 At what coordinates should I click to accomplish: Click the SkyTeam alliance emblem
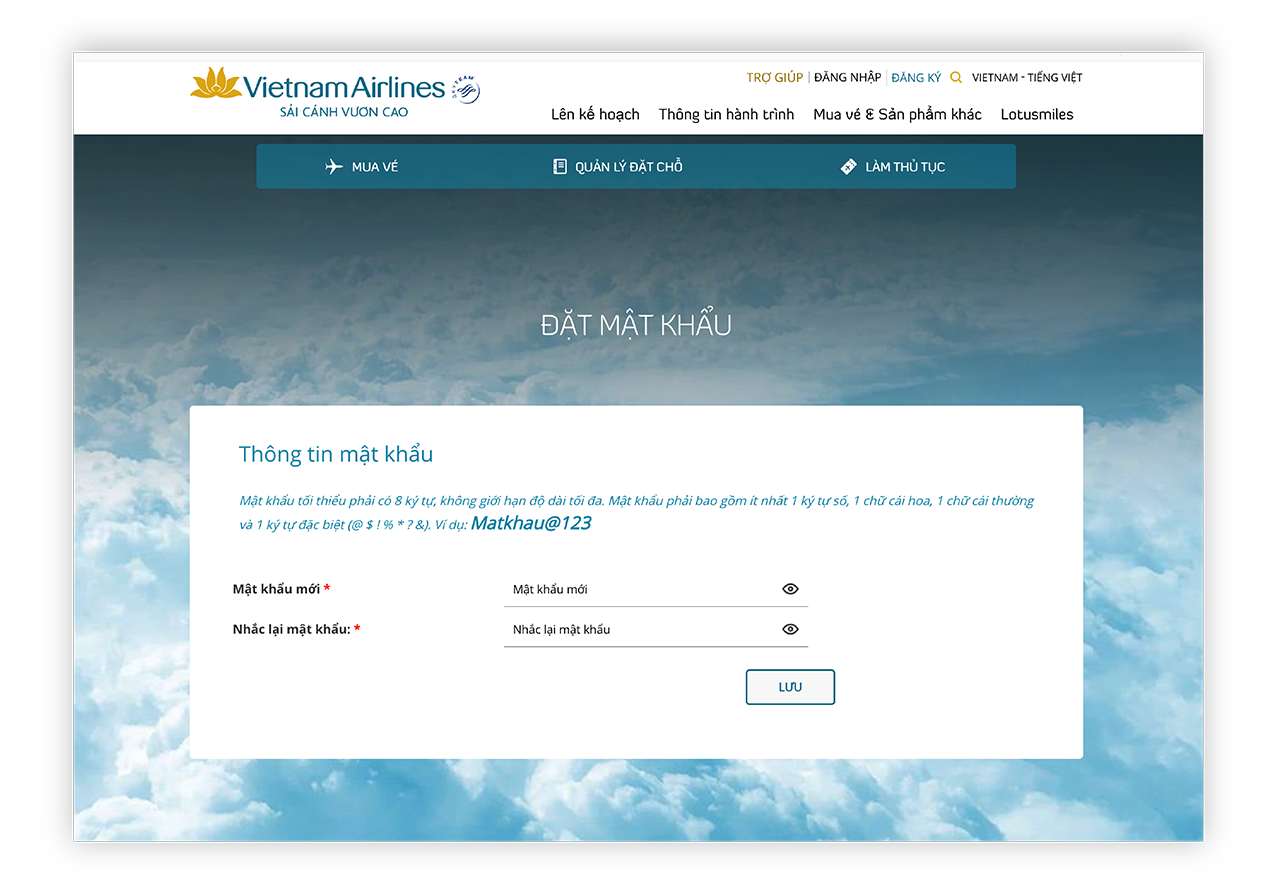tap(466, 89)
